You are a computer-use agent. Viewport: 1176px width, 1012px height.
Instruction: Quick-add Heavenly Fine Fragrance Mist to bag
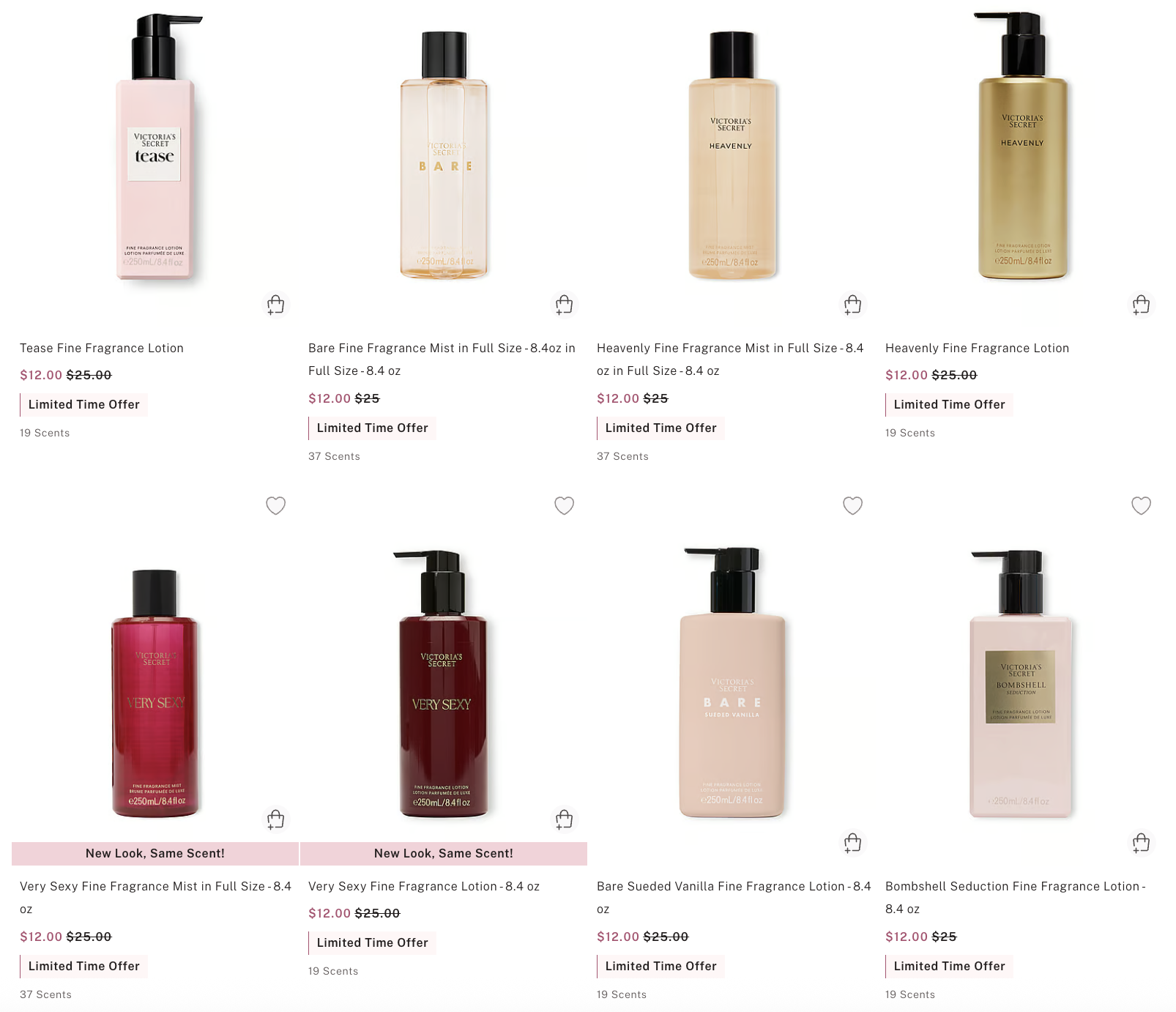pos(852,305)
